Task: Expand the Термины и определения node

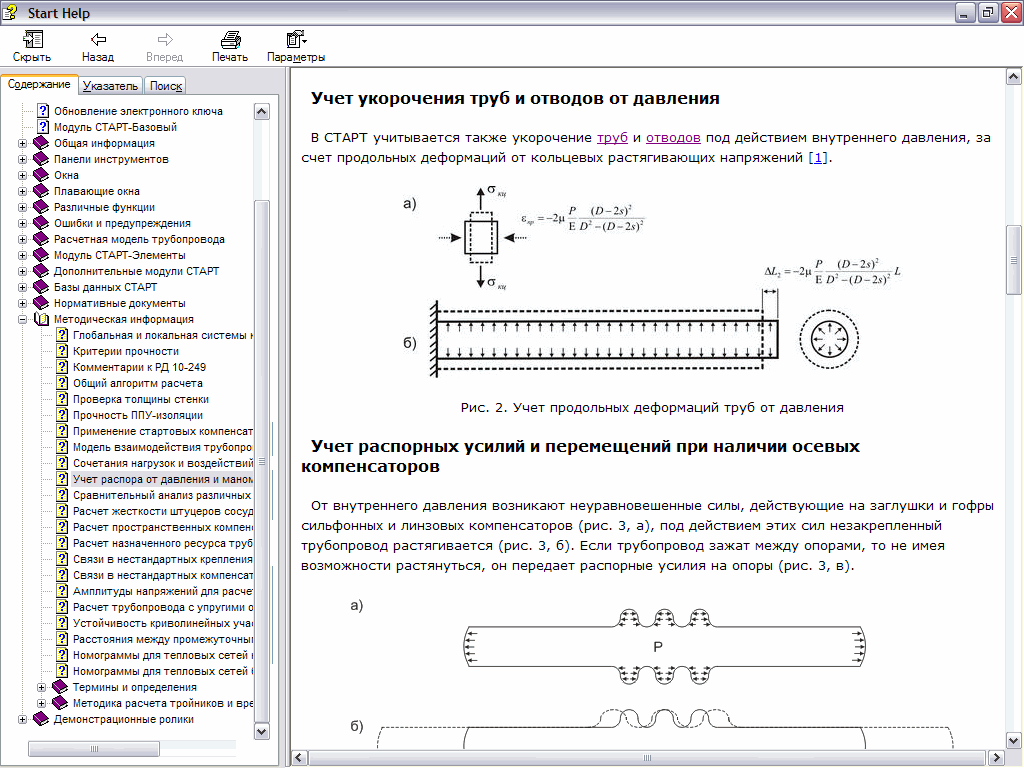Action: (42, 687)
